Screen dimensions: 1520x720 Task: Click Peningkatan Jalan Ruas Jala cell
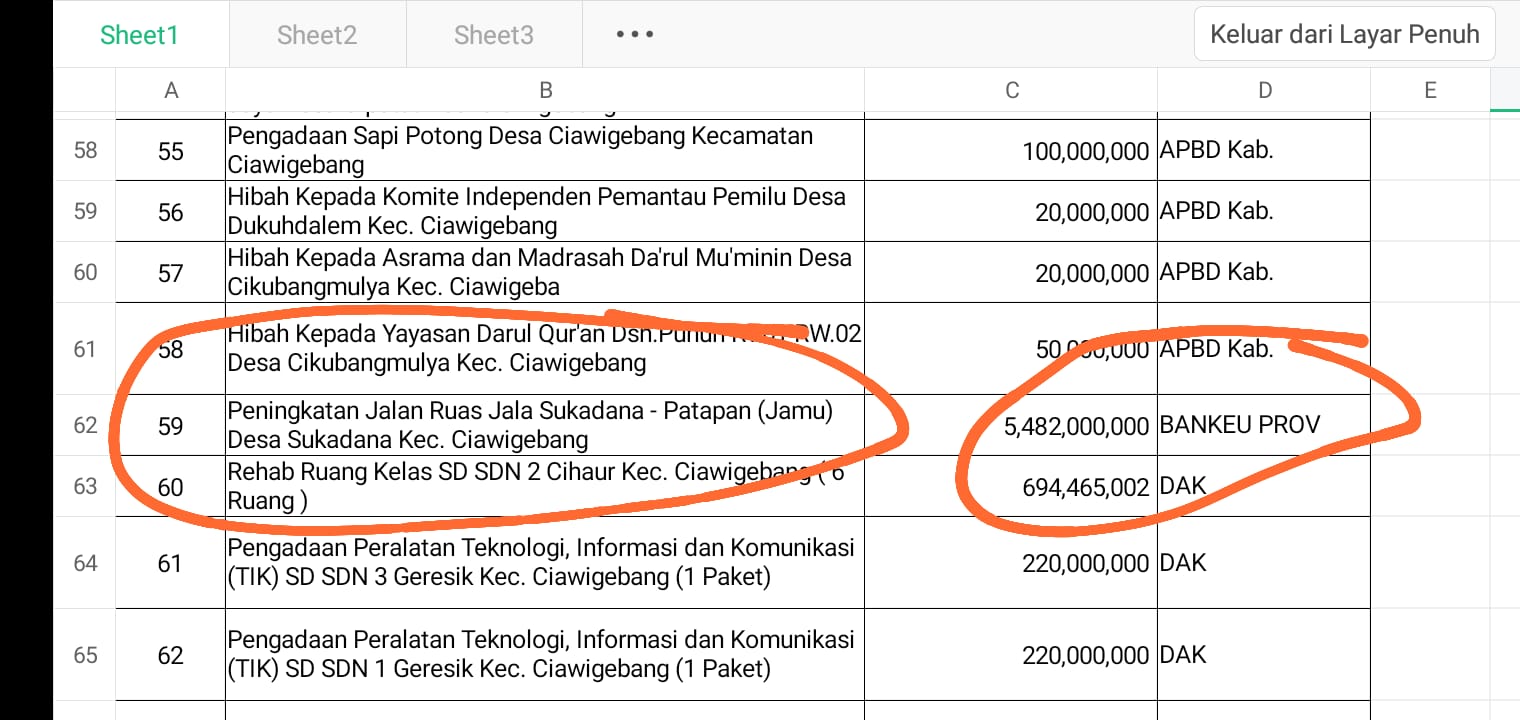[x=545, y=425]
